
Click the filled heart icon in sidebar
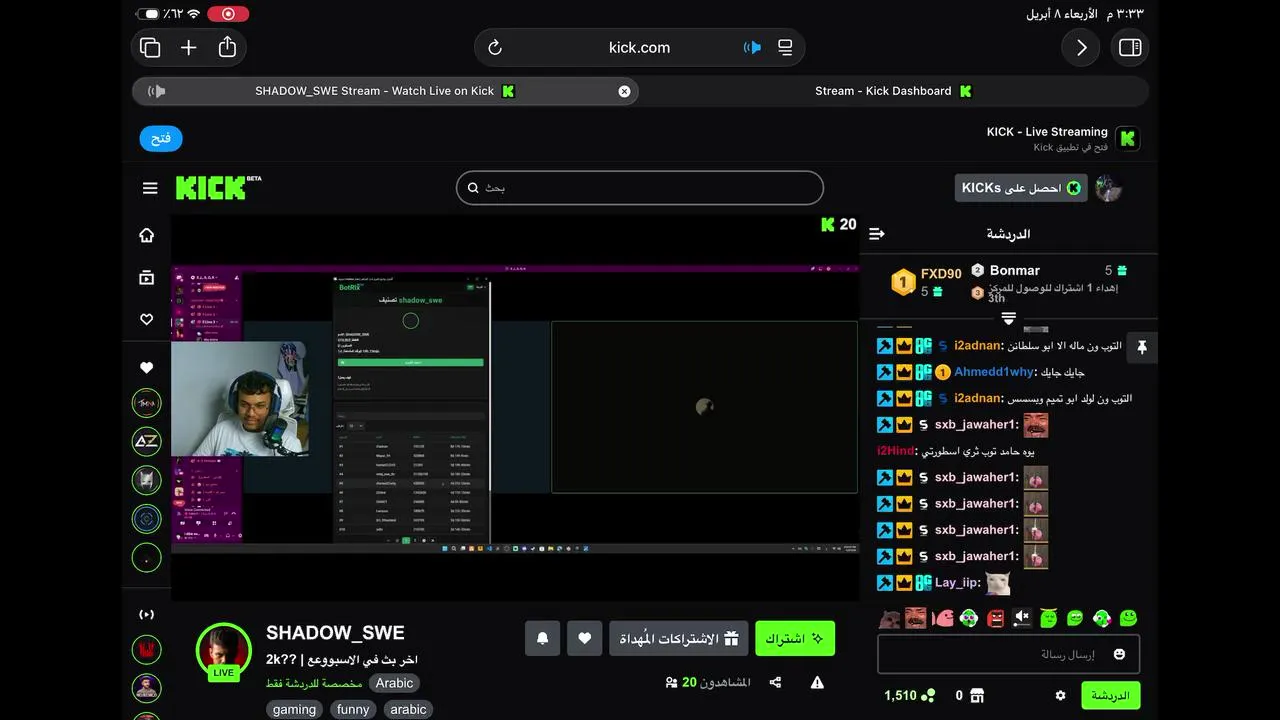click(x=147, y=367)
